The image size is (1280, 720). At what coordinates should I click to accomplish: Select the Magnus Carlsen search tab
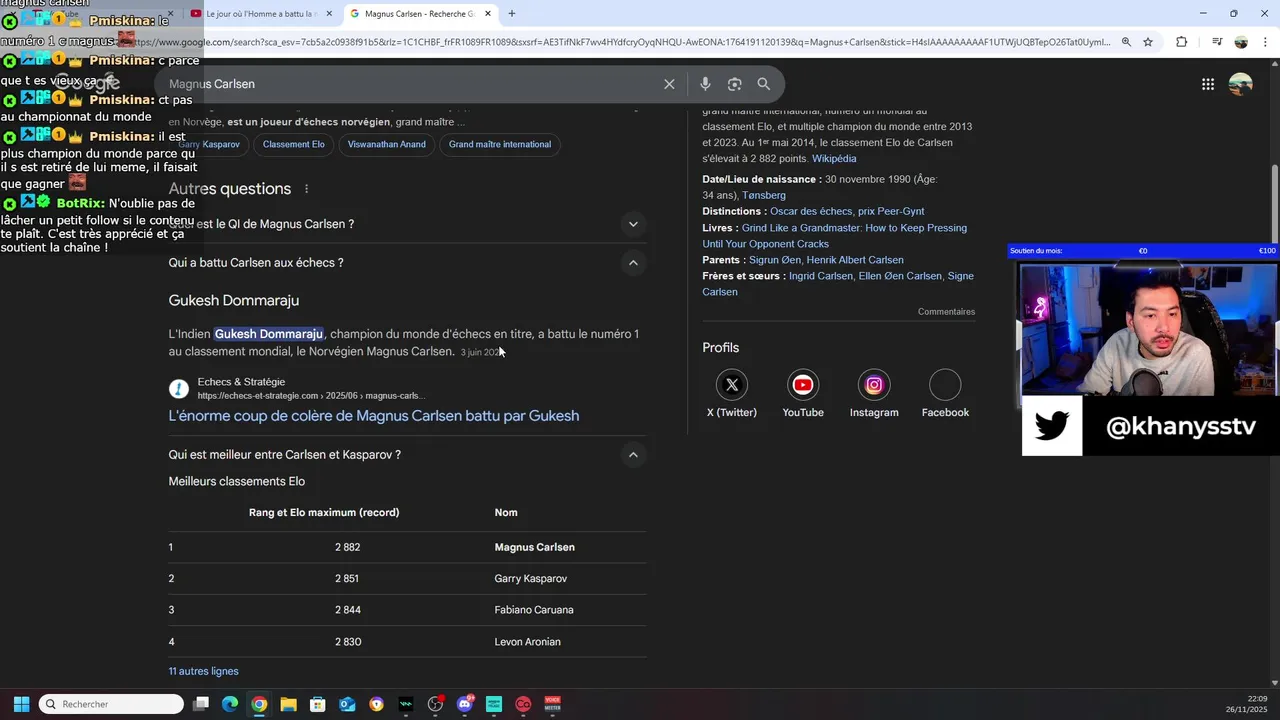[420, 14]
